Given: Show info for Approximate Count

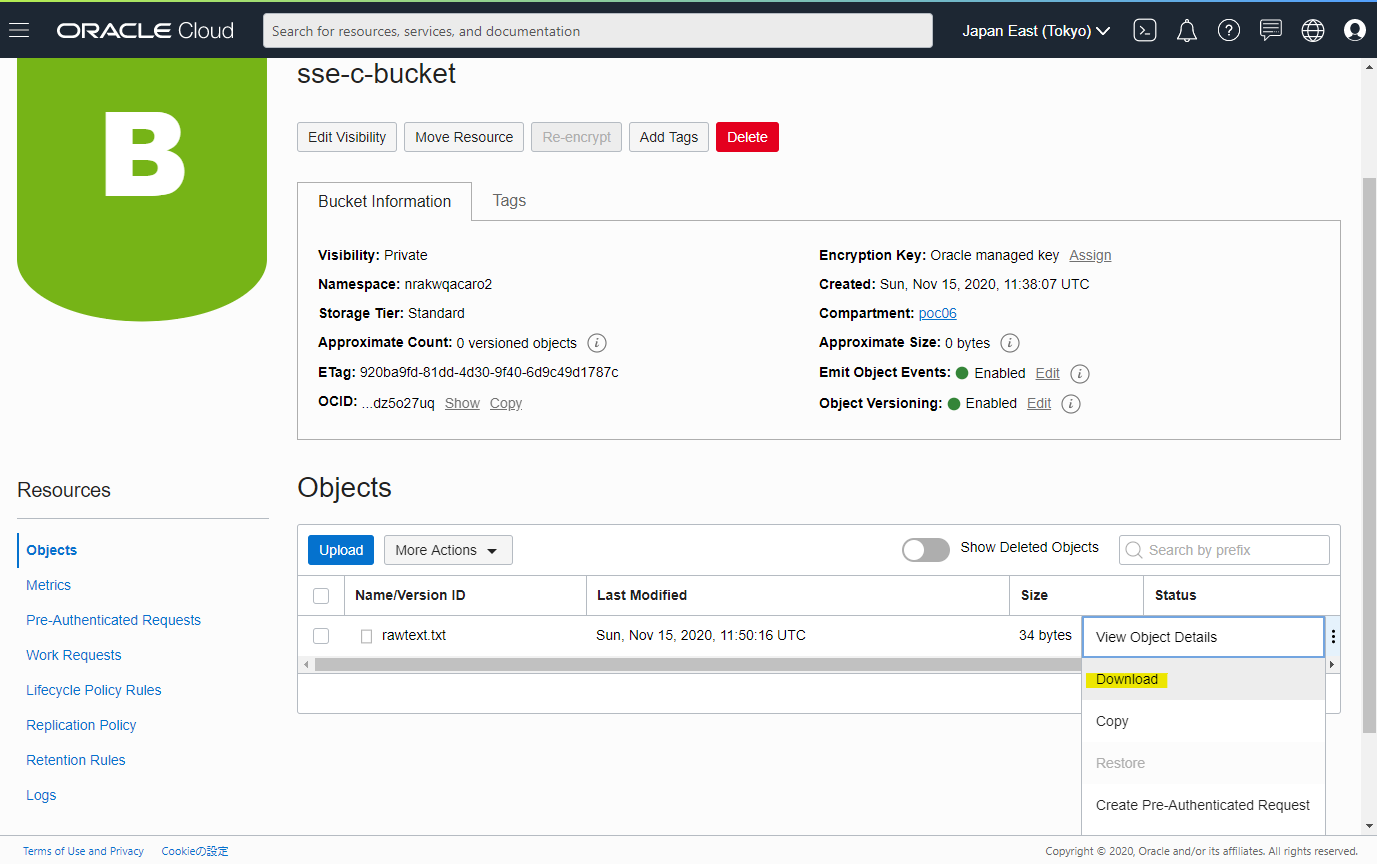Looking at the screenshot, I should [597, 343].
